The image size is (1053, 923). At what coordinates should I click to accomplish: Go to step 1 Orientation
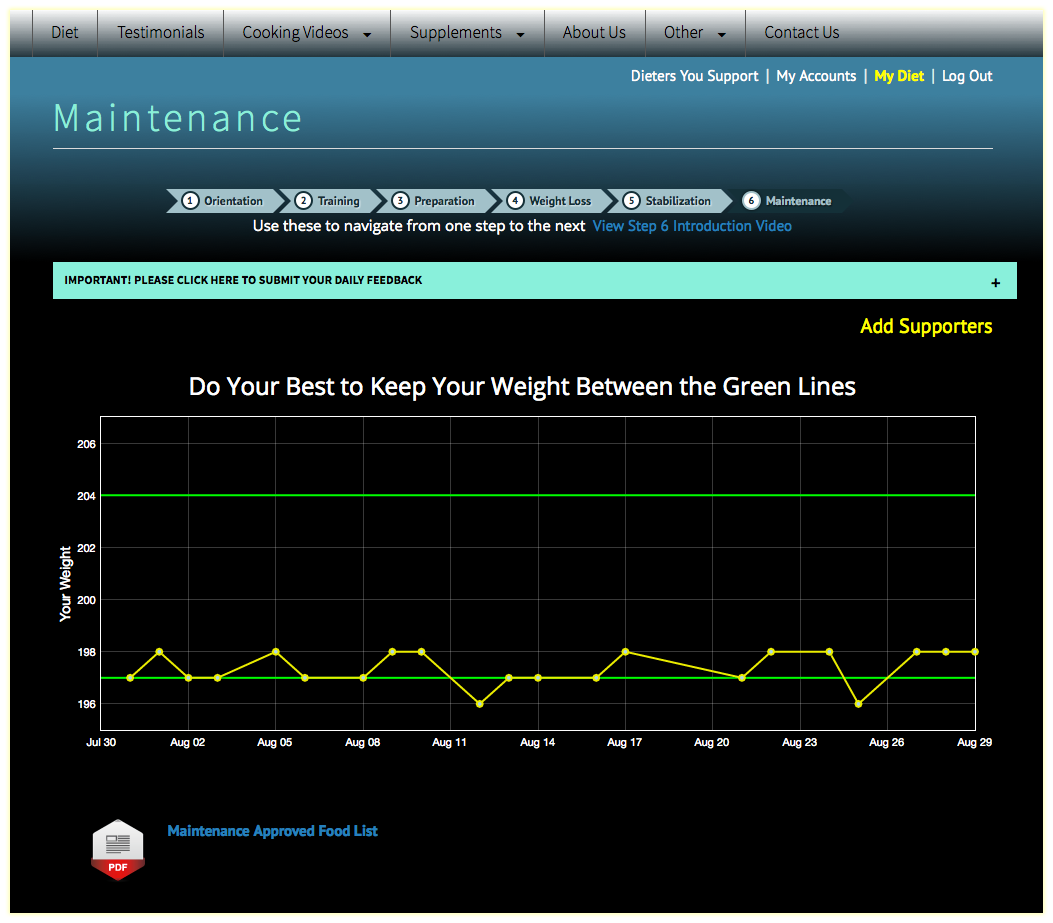[223, 201]
